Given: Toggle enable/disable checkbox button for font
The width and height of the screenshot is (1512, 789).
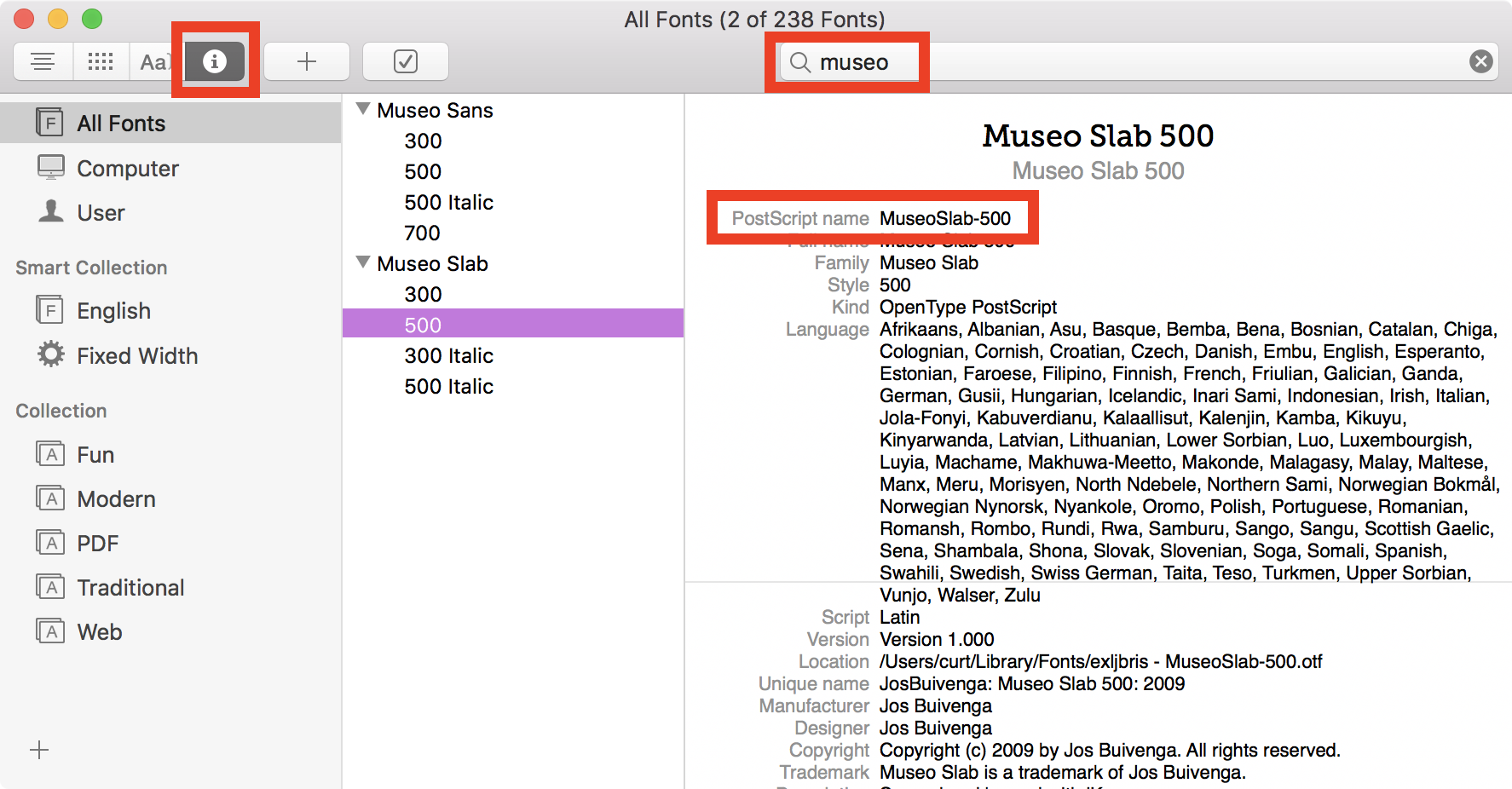Looking at the screenshot, I should tap(406, 61).
